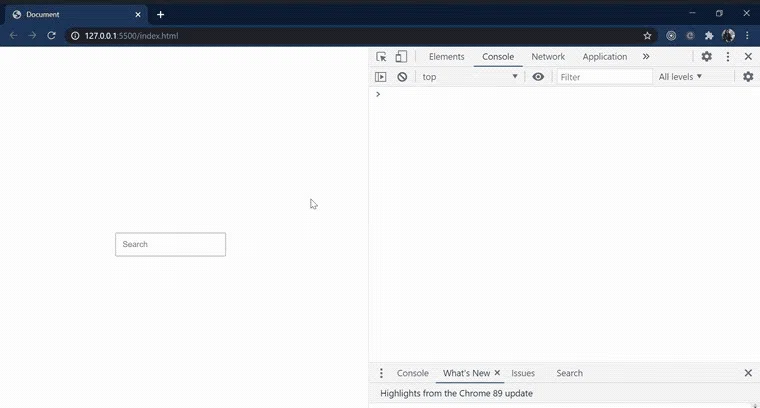Switch to the Network tab

(548, 57)
